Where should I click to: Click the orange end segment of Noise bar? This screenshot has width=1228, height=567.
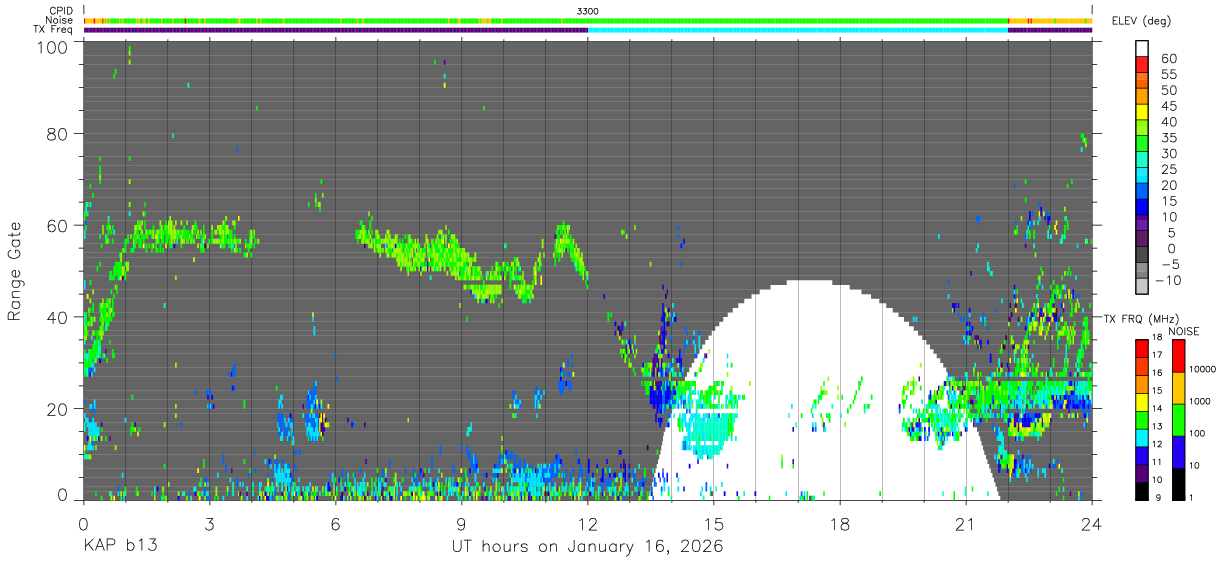[x=1050, y=20]
